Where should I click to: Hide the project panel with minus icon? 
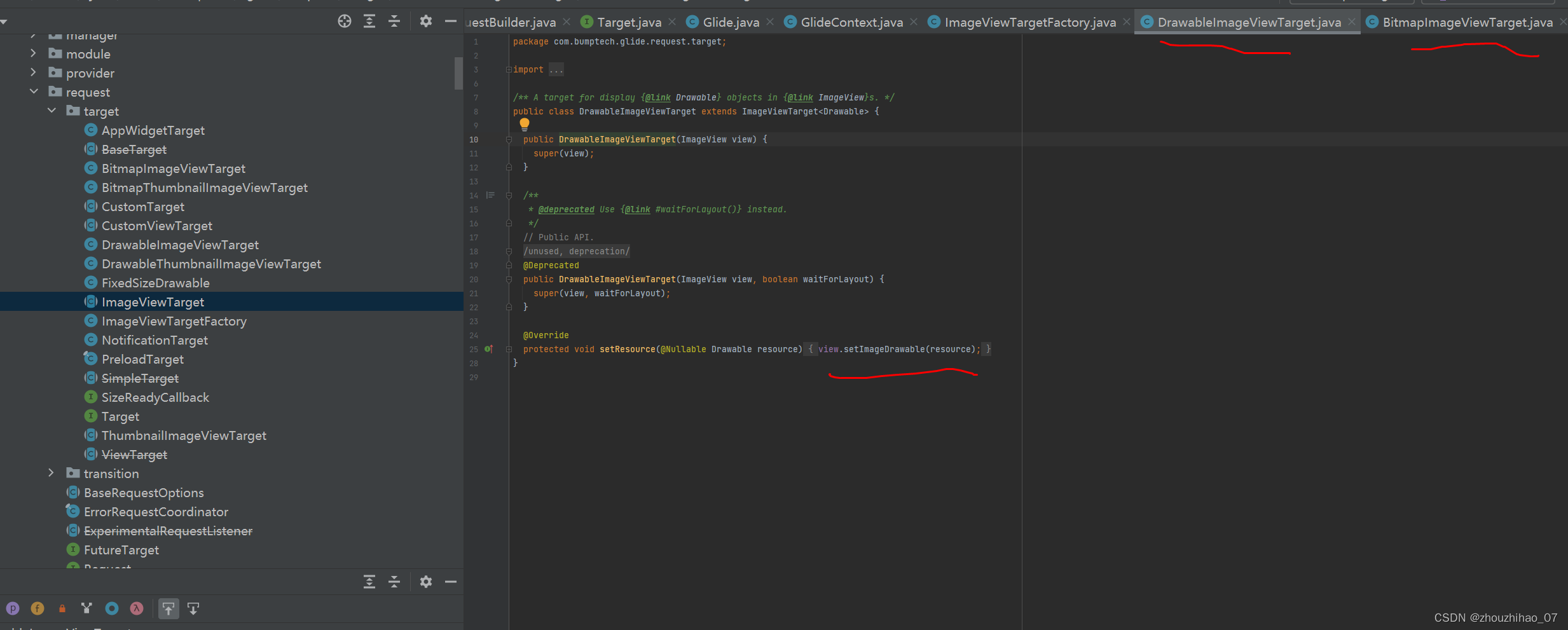[x=451, y=21]
